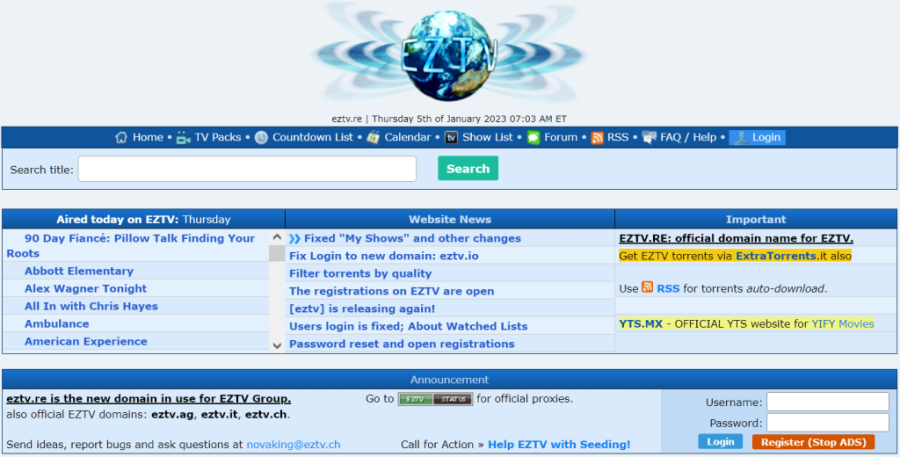Click the Countdown List clock icon
The width and height of the screenshot is (900, 457).
261,138
